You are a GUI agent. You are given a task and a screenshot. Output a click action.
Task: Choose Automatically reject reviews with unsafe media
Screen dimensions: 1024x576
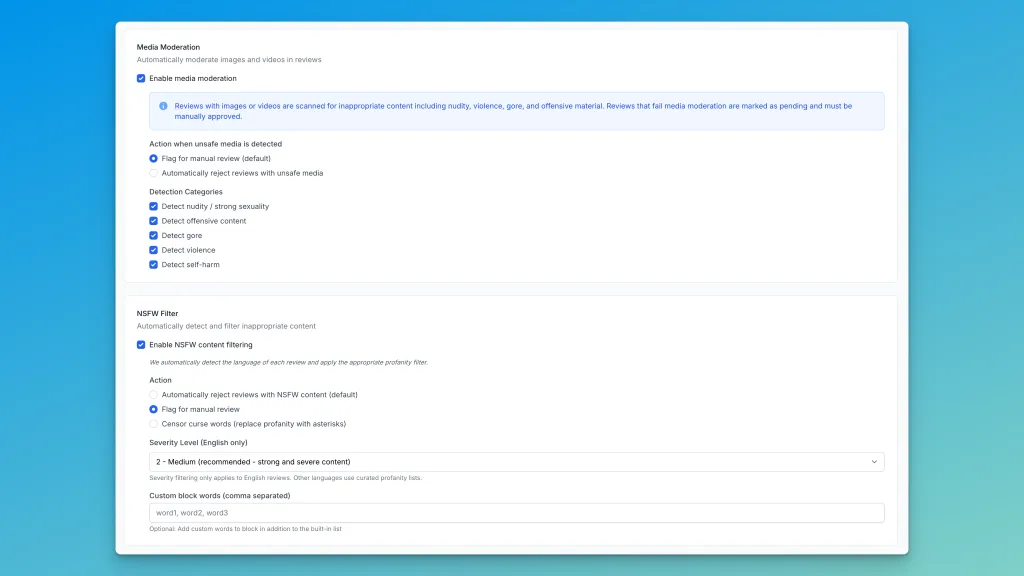point(153,173)
